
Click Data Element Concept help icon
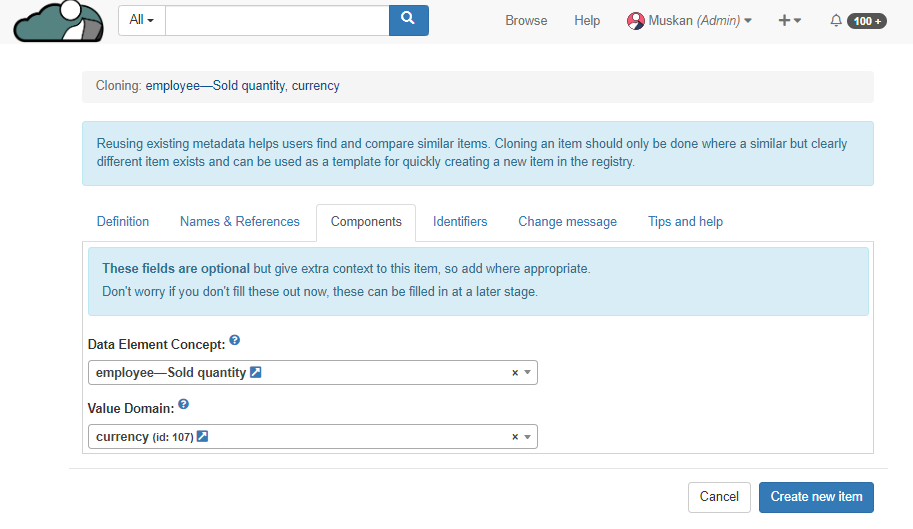(x=235, y=341)
